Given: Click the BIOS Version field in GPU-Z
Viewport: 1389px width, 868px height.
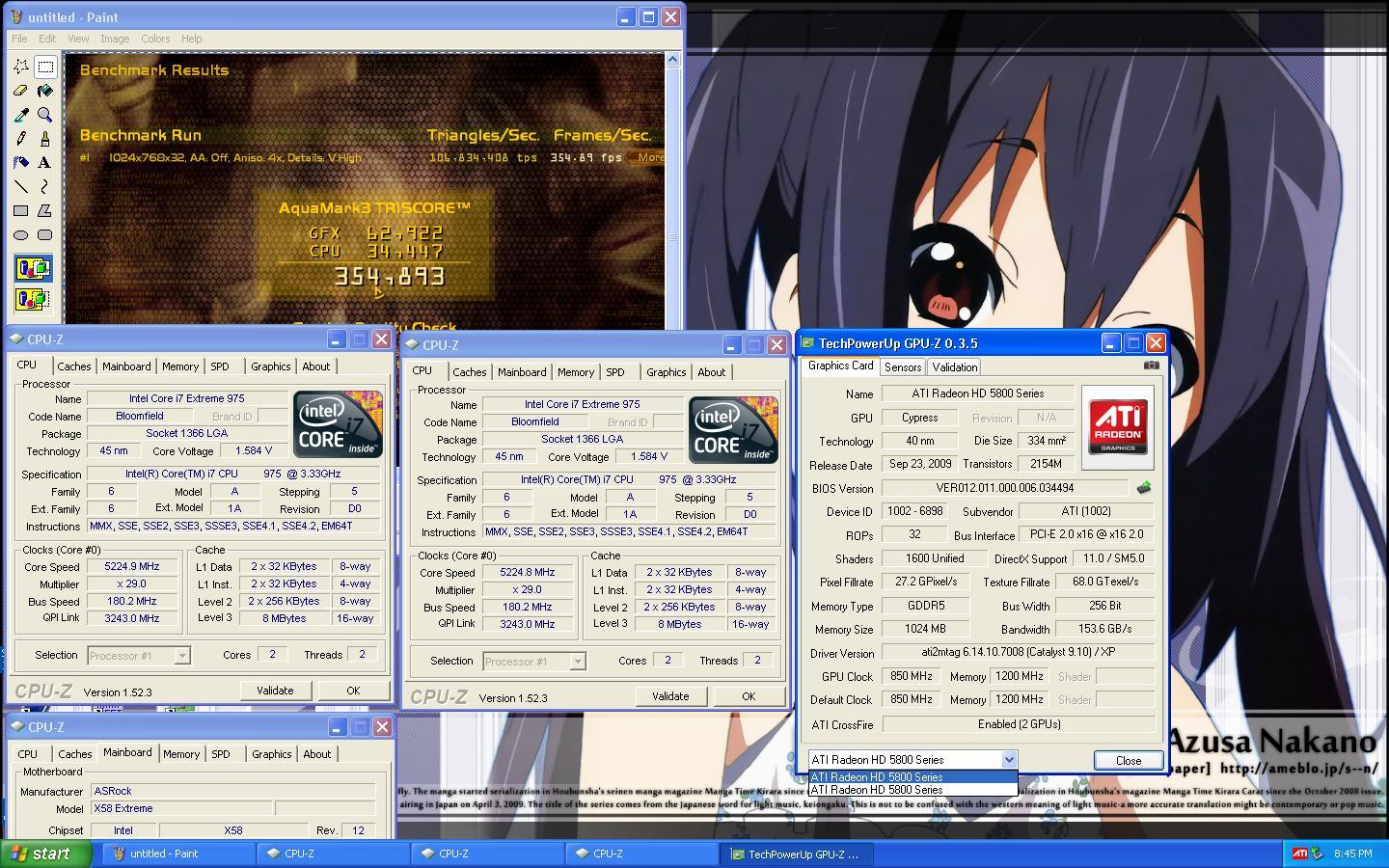Looking at the screenshot, I should coord(1004,489).
